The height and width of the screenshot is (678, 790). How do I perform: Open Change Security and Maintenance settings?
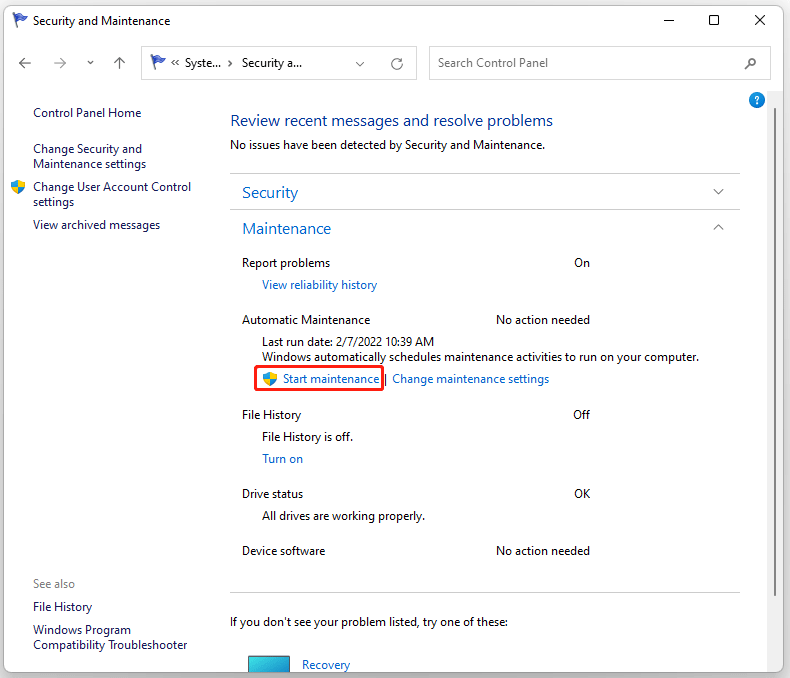(90, 156)
